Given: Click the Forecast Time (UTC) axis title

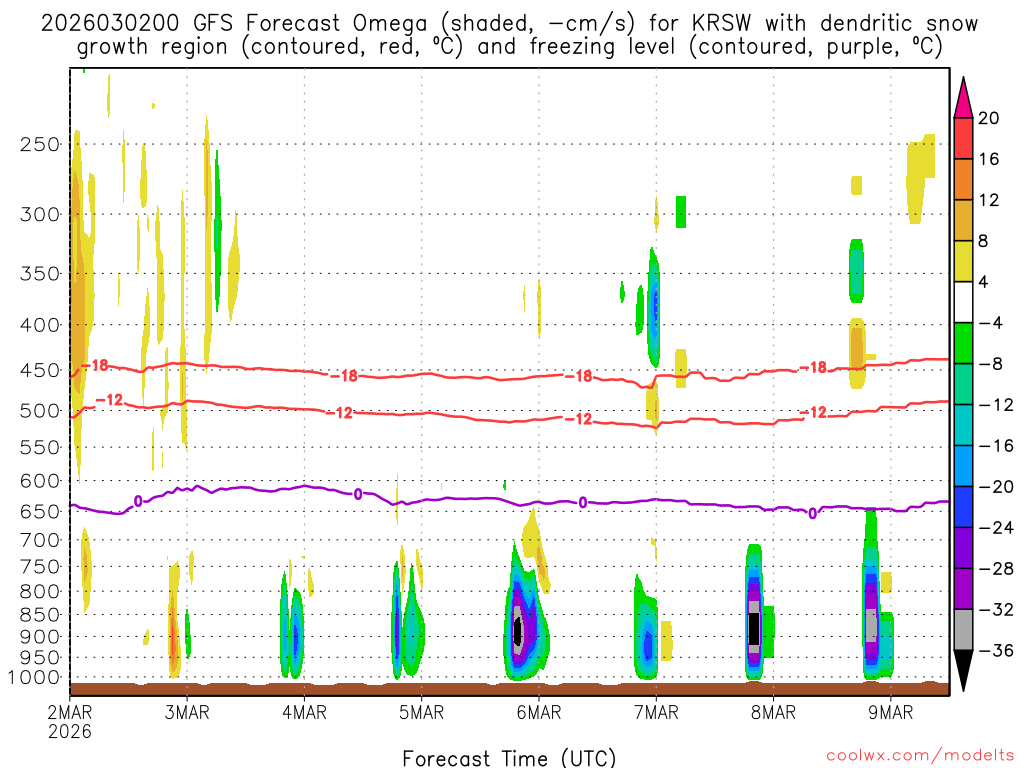Looking at the screenshot, I should [x=509, y=757].
